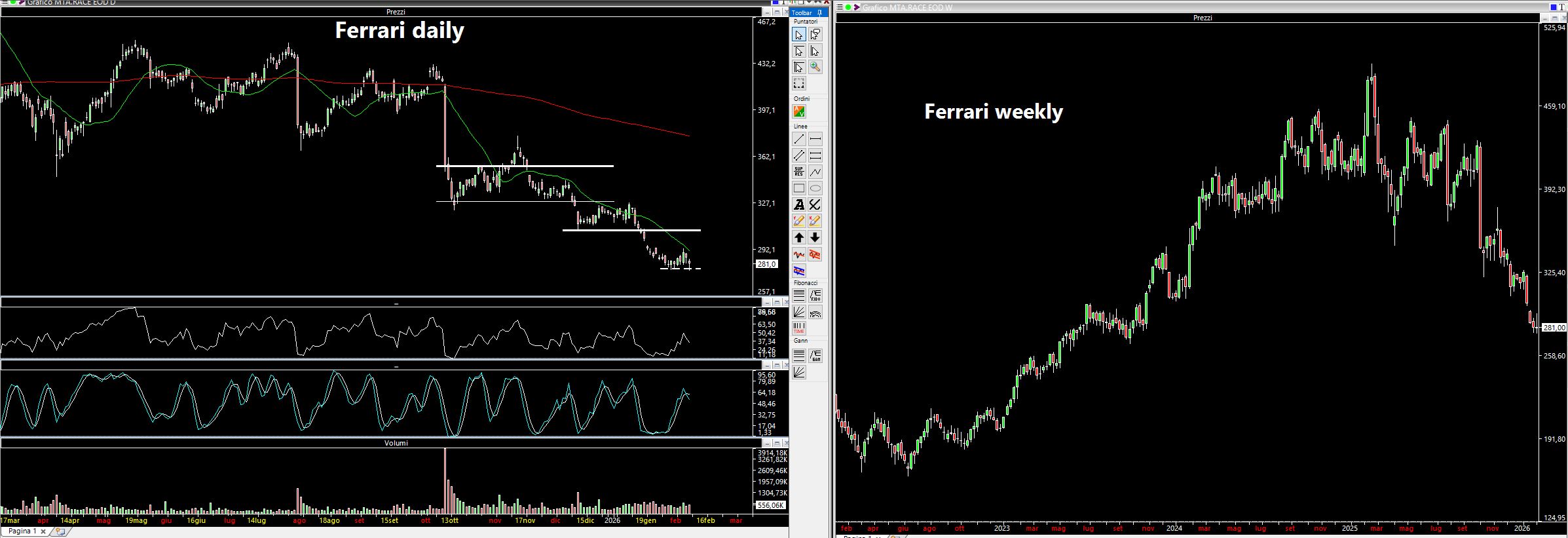Enable the dashed rectangle selection tool
The image size is (1568, 538).
pos(799,83)
